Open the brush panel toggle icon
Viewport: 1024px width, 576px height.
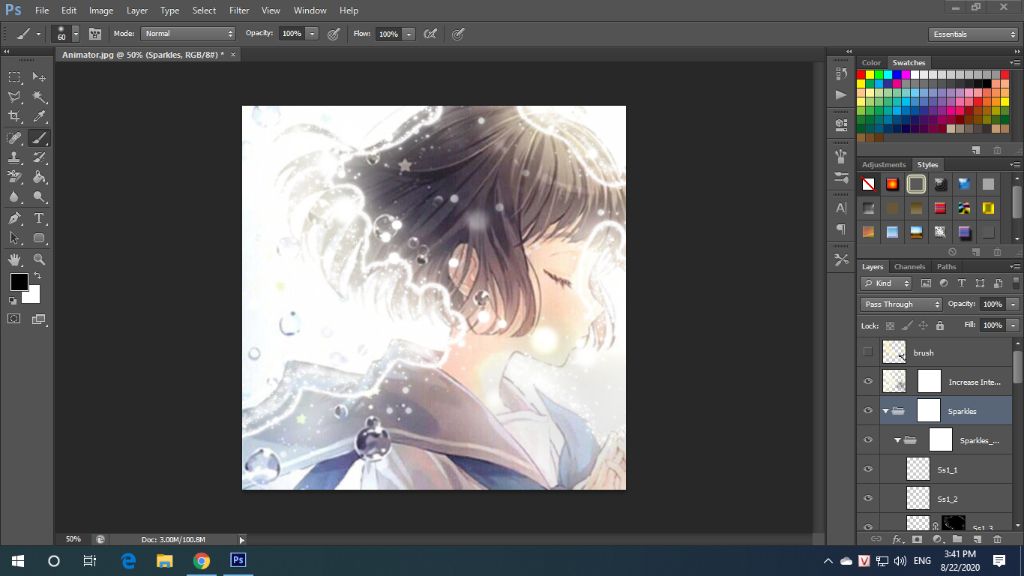tap(95, 34)
